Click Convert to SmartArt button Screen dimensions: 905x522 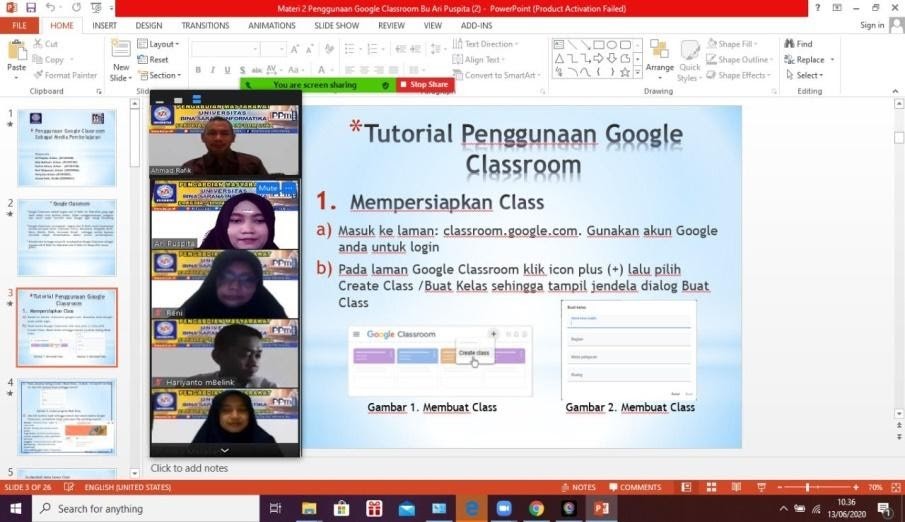point(496,75)
